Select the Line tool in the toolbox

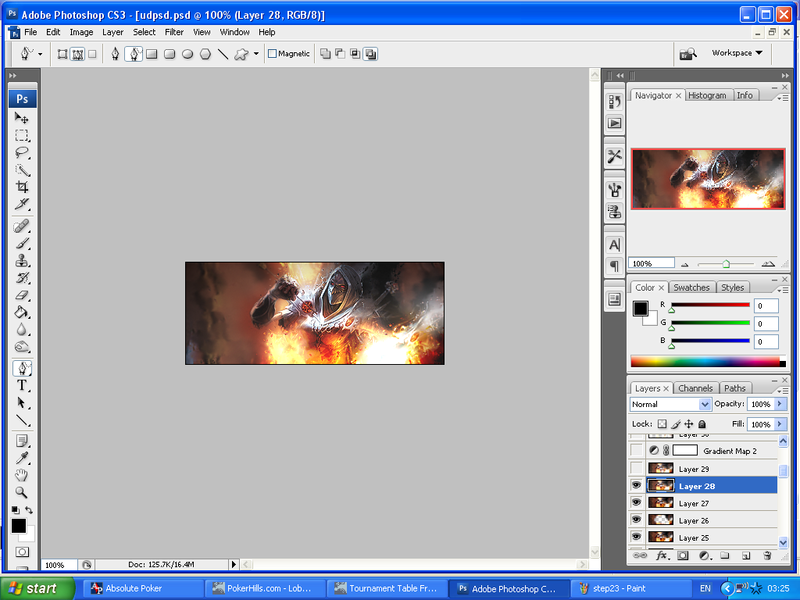click(21, 420)
